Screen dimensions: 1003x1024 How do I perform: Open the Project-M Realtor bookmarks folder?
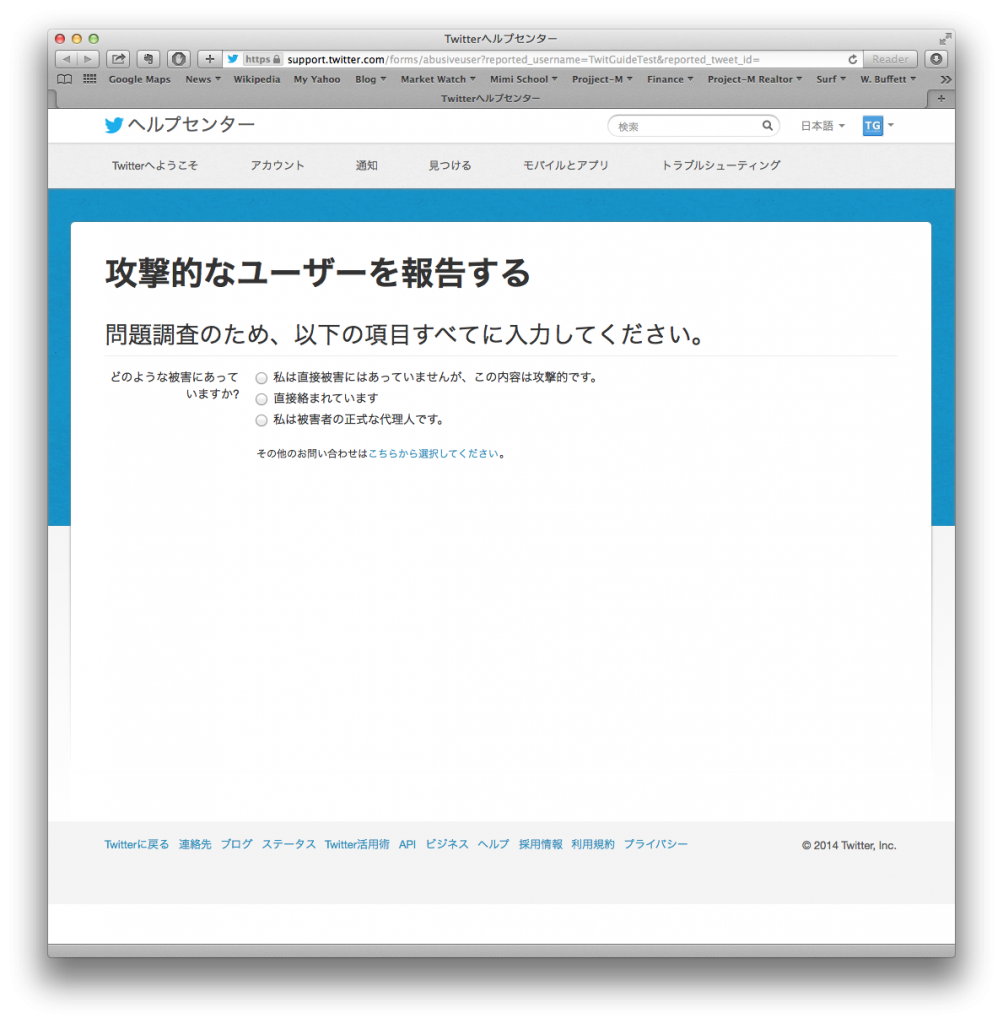[x=755, y=79]
